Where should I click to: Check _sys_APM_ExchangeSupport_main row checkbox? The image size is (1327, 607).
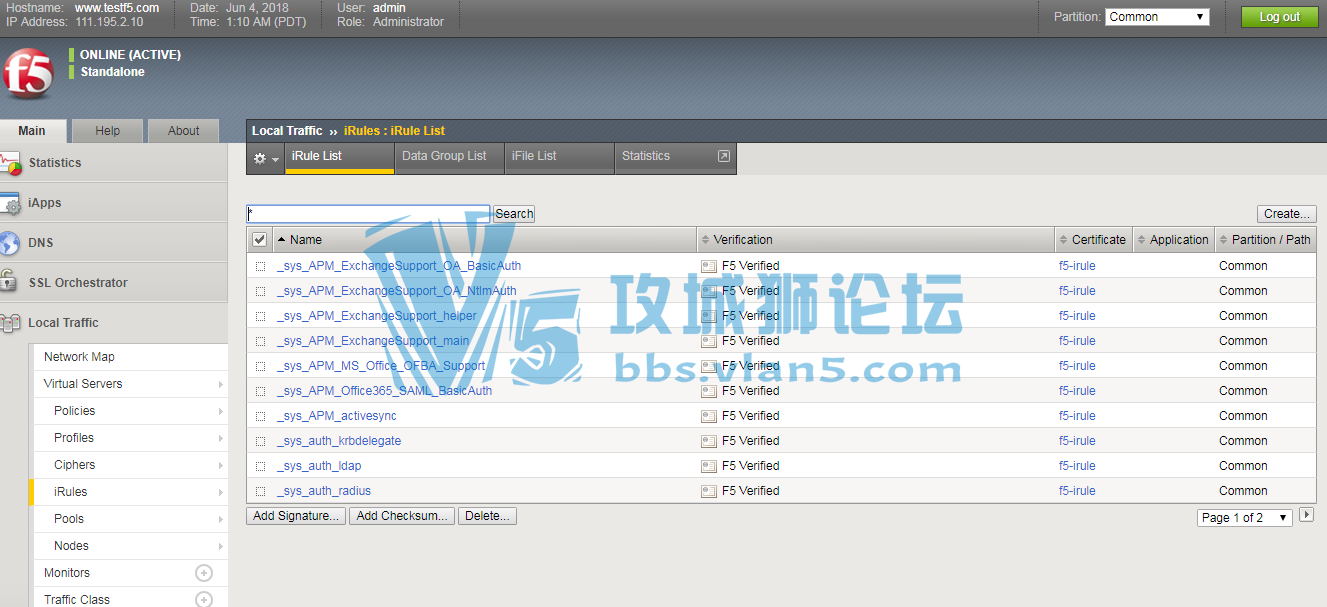click(x=260, y=341)
